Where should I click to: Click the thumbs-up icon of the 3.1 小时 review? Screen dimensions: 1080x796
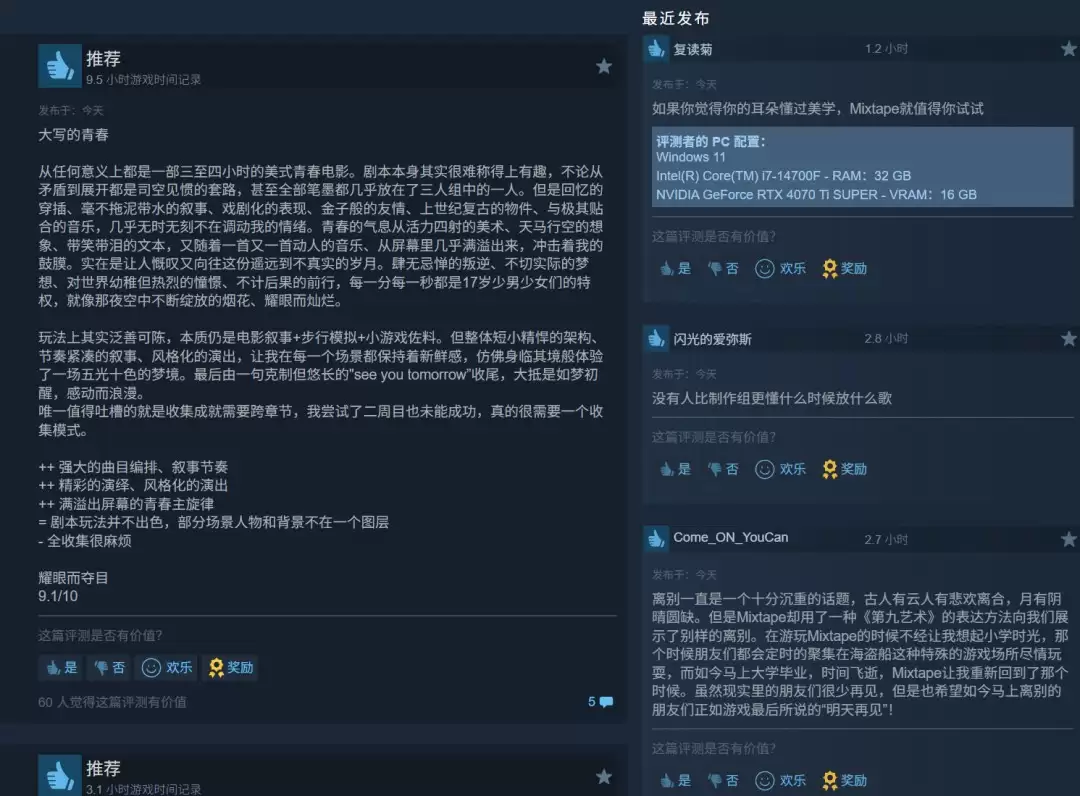tap(60, 775)
